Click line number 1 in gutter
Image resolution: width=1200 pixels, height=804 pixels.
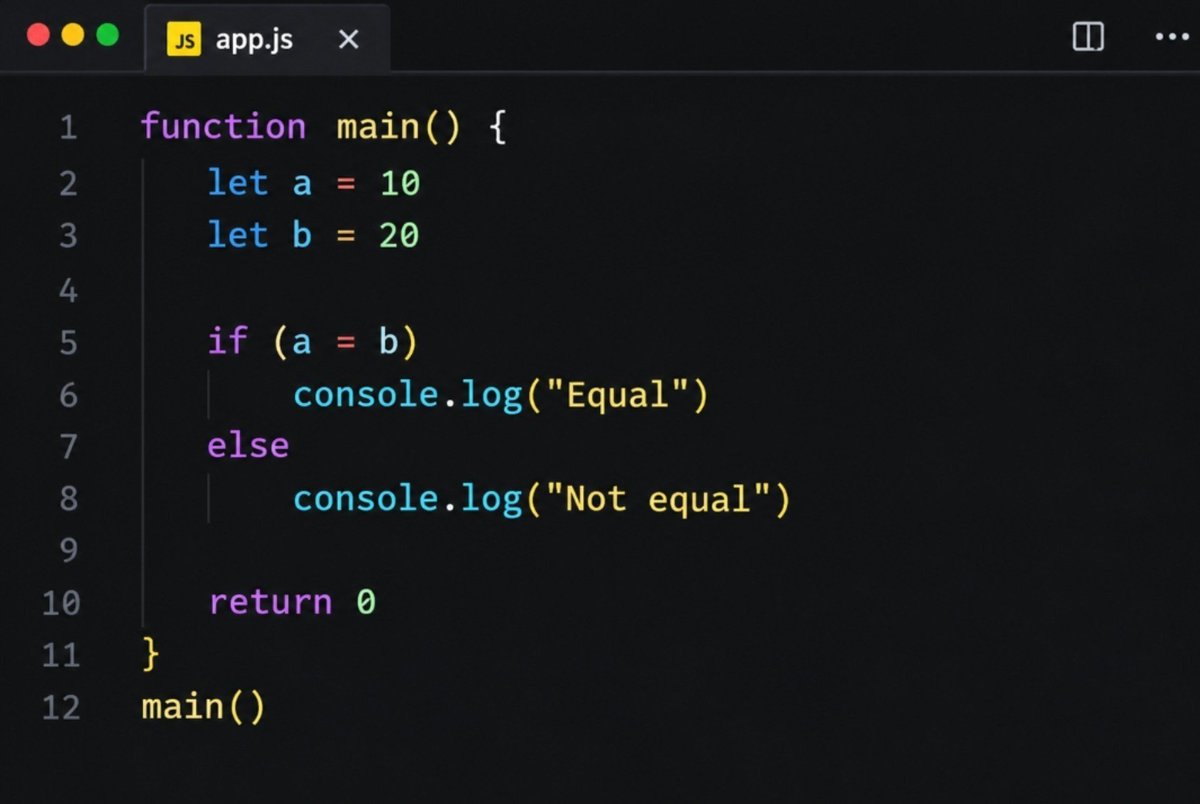click(x=68, y=128)
